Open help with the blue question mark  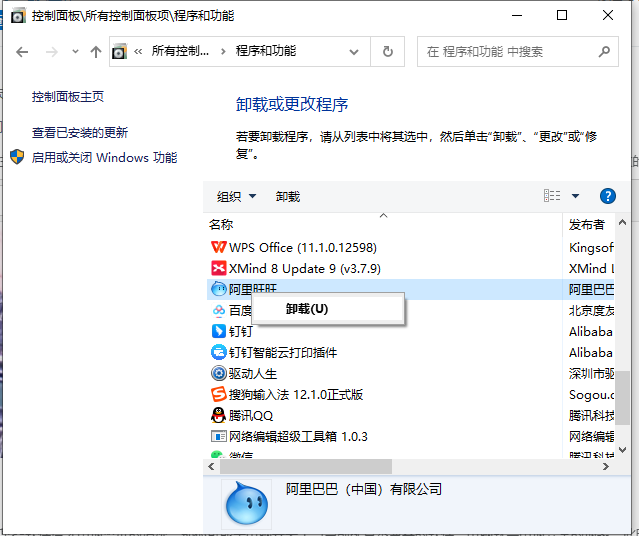pyautogui.click(x=608, y=196)
